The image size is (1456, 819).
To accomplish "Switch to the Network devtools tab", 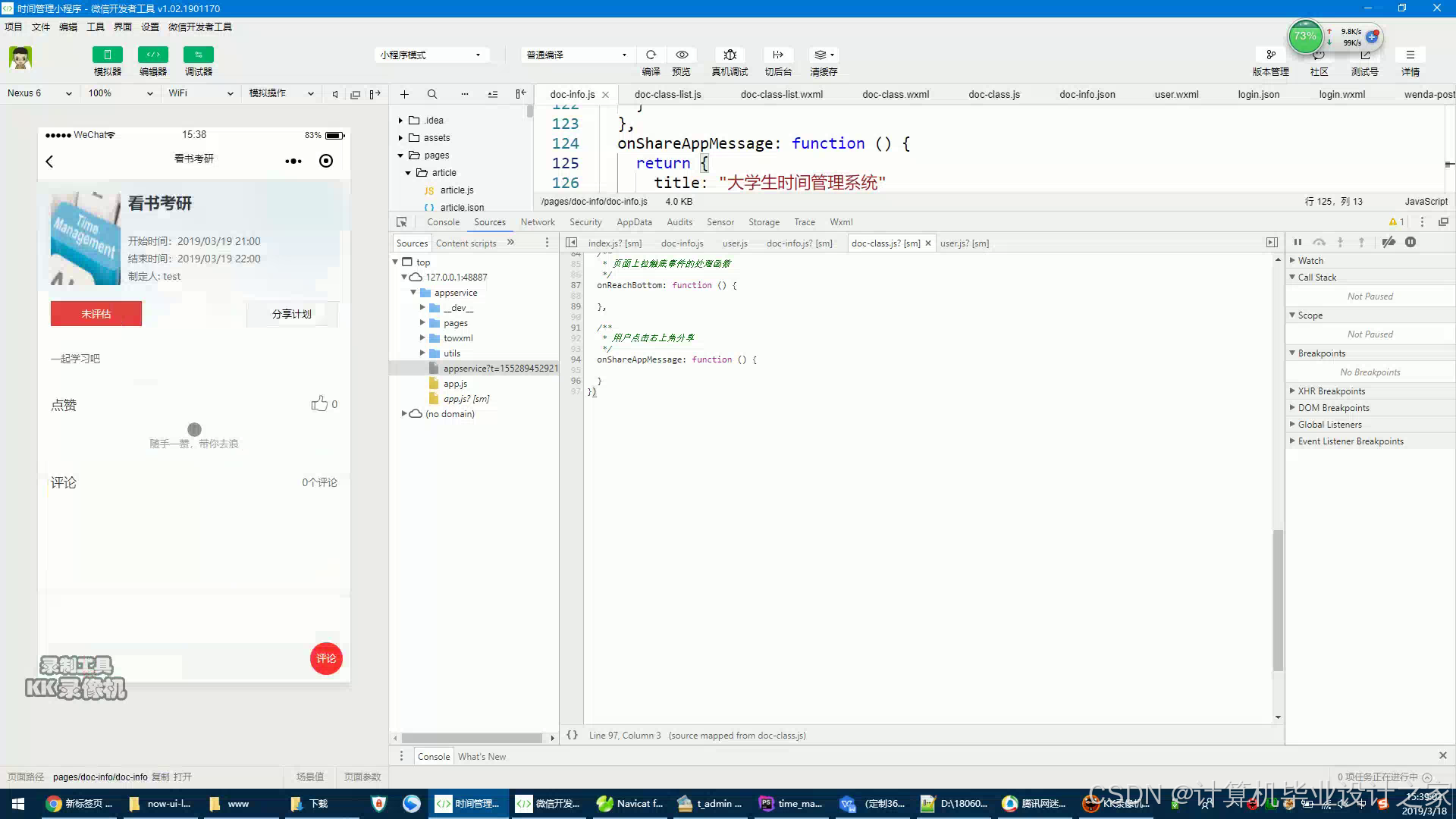I will pos(537,222).
